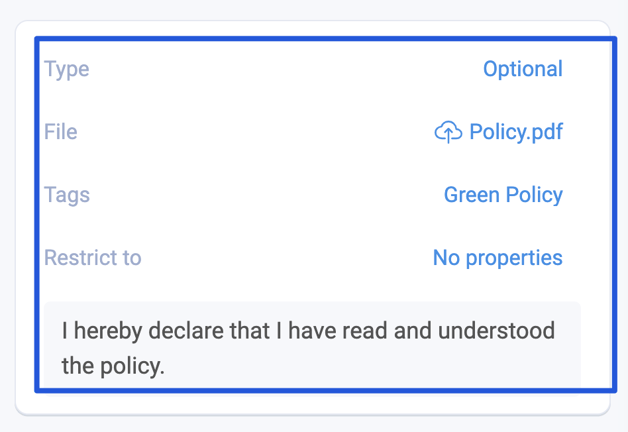Click the Restrict to label

coord(93,257)
